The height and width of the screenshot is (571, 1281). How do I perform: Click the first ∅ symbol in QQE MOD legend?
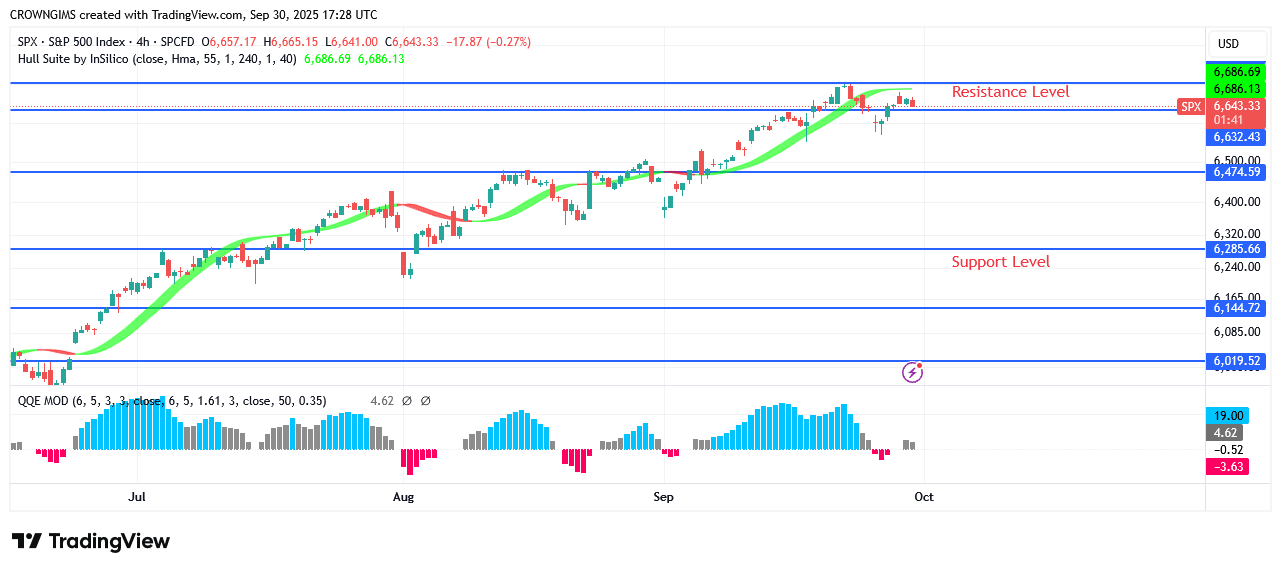pyautogui.click(x=407, y=401)
